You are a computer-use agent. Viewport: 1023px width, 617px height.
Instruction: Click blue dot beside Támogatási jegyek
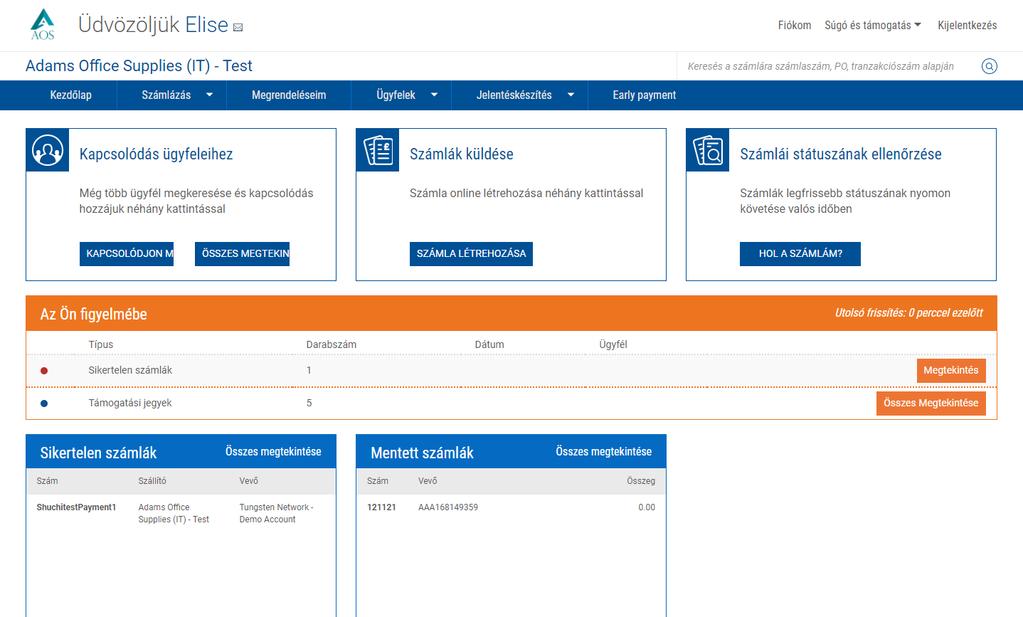click(44, 403)
